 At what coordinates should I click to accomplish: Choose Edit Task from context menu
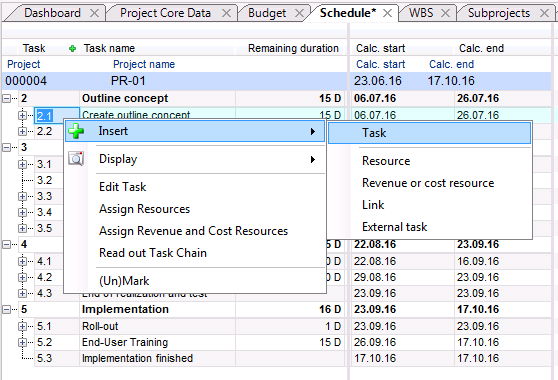point(122,187)
